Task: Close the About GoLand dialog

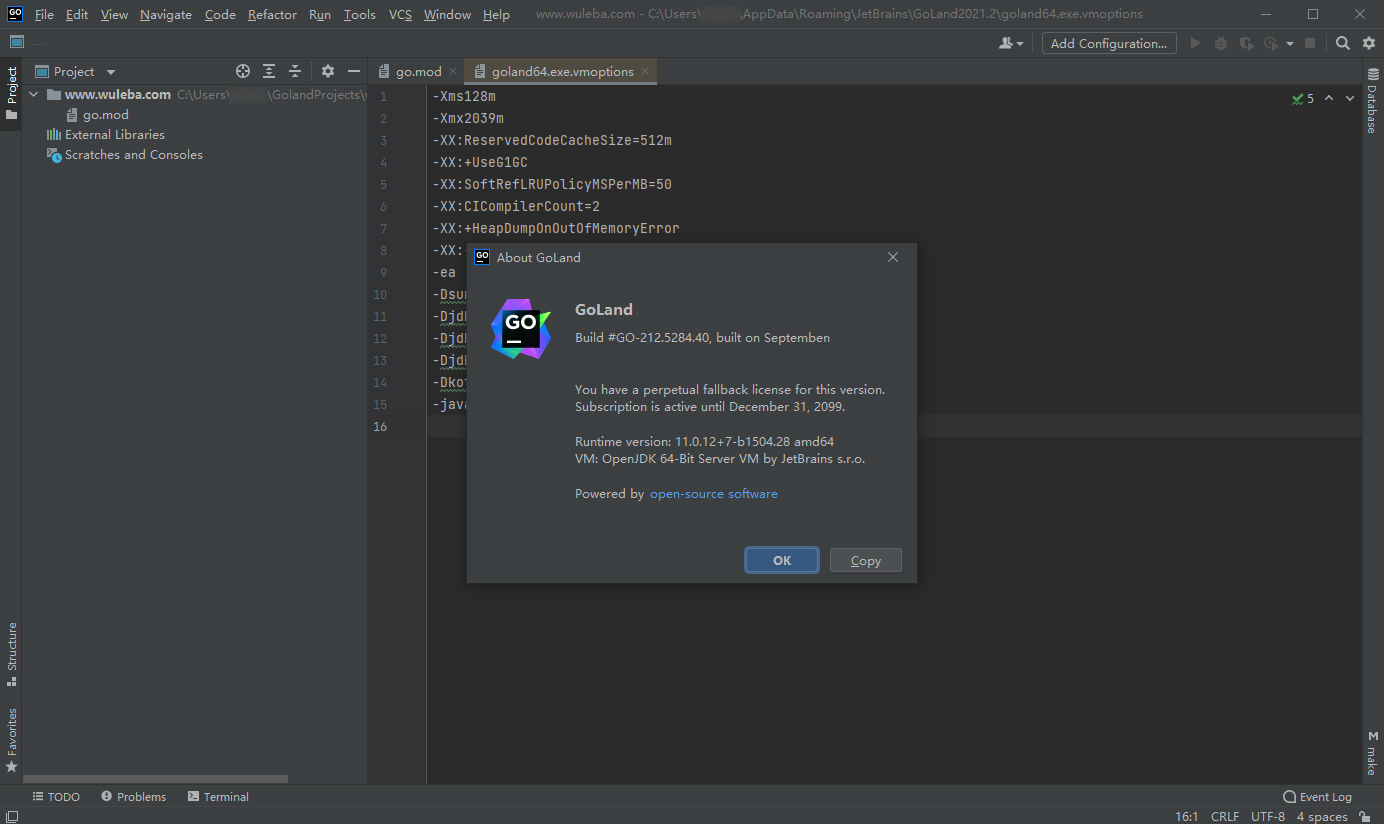Action: pos(893,257)
